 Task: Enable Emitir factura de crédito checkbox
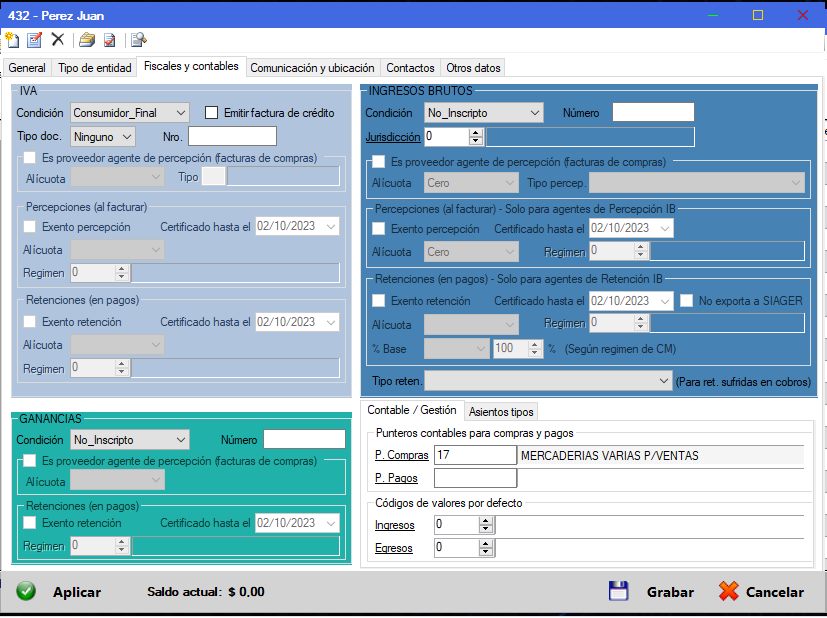[211, 113]
